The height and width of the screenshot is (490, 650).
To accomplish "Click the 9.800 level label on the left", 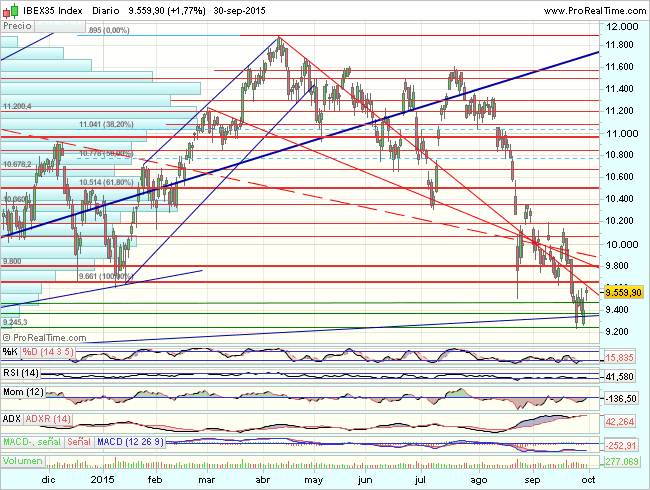I will point(12,261).
